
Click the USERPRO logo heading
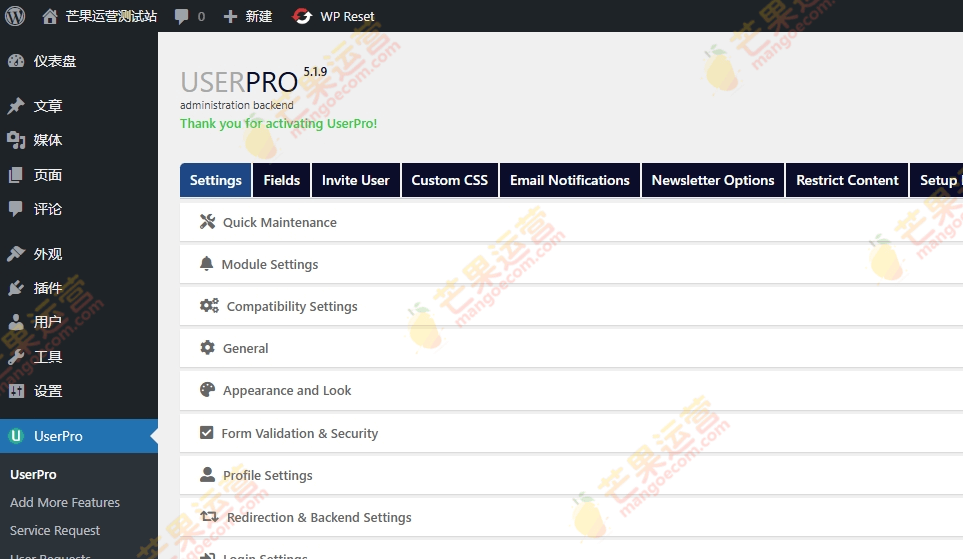tap(239, 82)
